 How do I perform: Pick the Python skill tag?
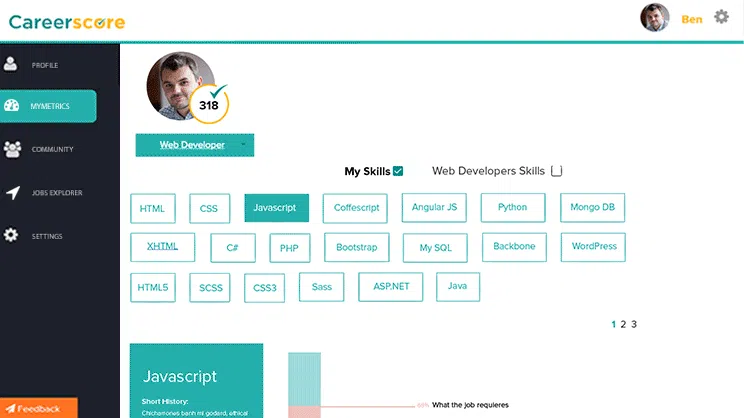pyautogui.click(x=513, y=207)
